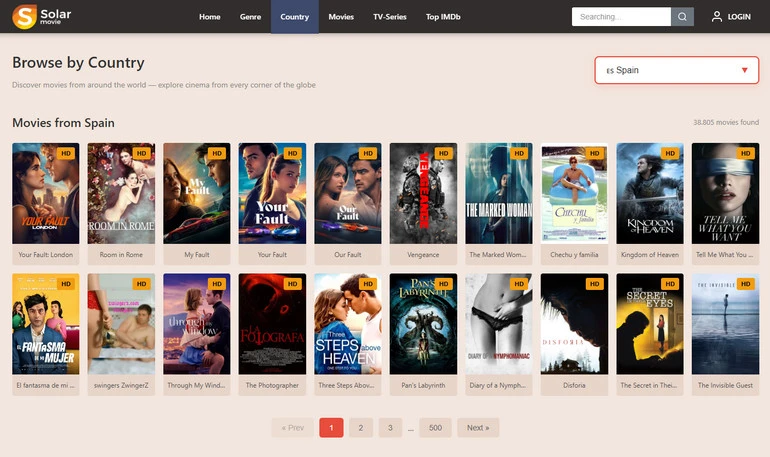Click the 'Your Fault: London' title text

[46, 255]
